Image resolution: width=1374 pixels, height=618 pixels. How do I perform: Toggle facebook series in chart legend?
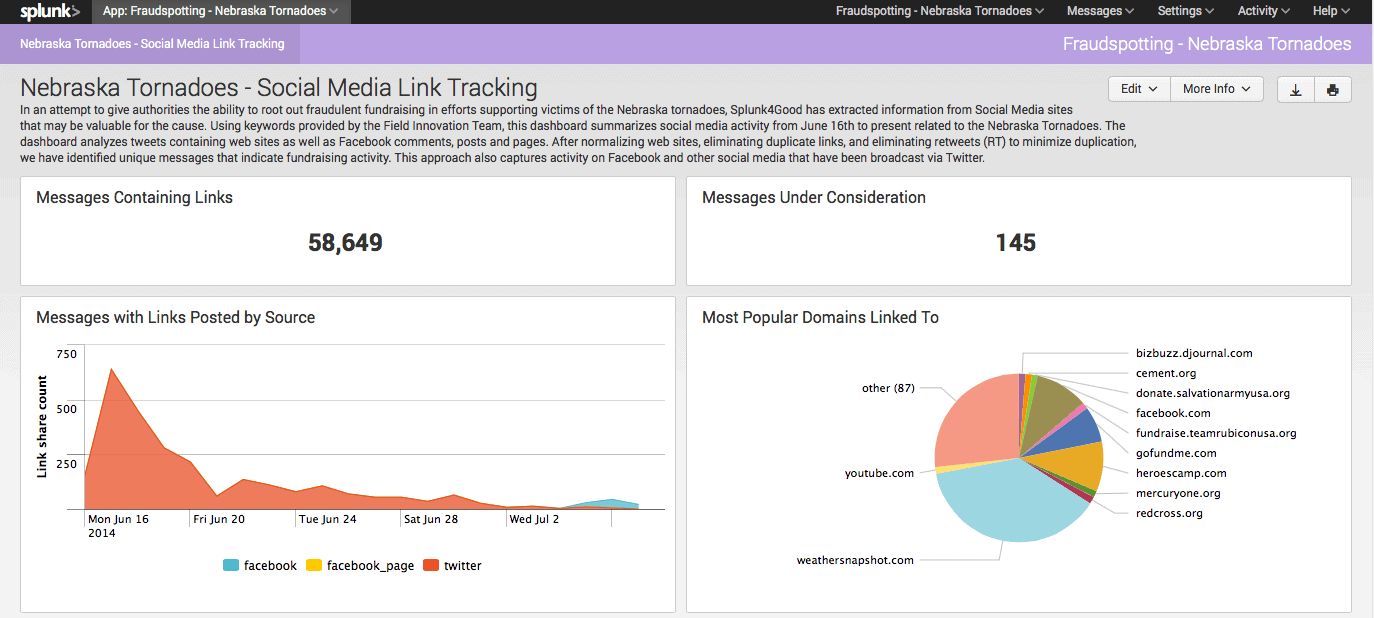260,566
